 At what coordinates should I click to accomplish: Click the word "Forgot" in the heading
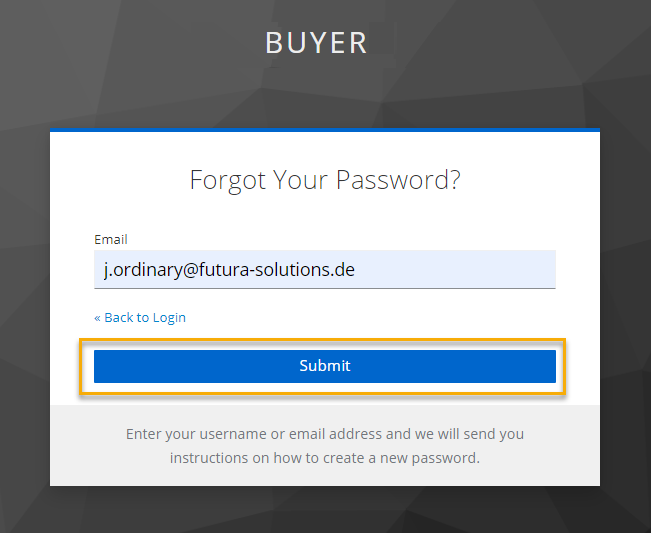pyautogui.click(x=228, y=180)
